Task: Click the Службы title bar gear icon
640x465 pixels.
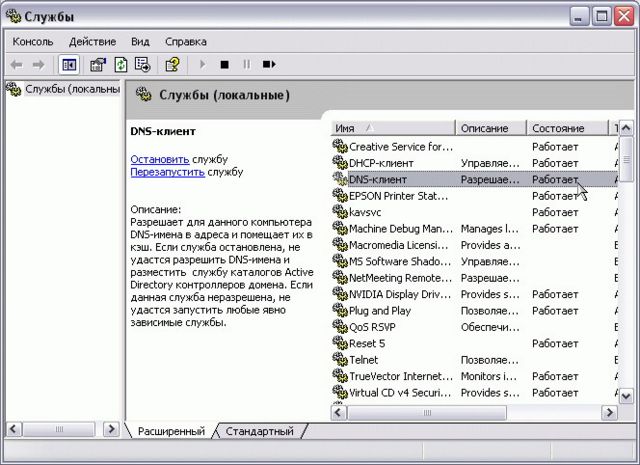Action: coord(13,16)
